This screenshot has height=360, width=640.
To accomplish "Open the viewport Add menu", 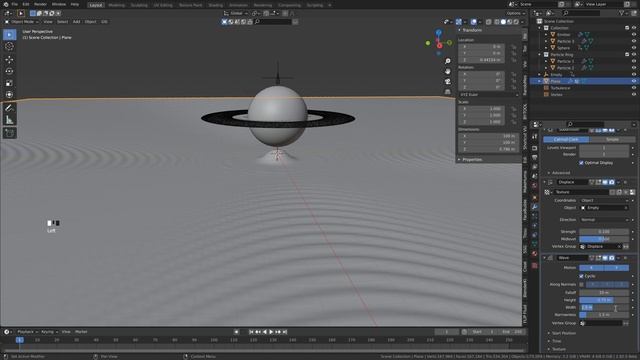I will (x=76, y=22).
